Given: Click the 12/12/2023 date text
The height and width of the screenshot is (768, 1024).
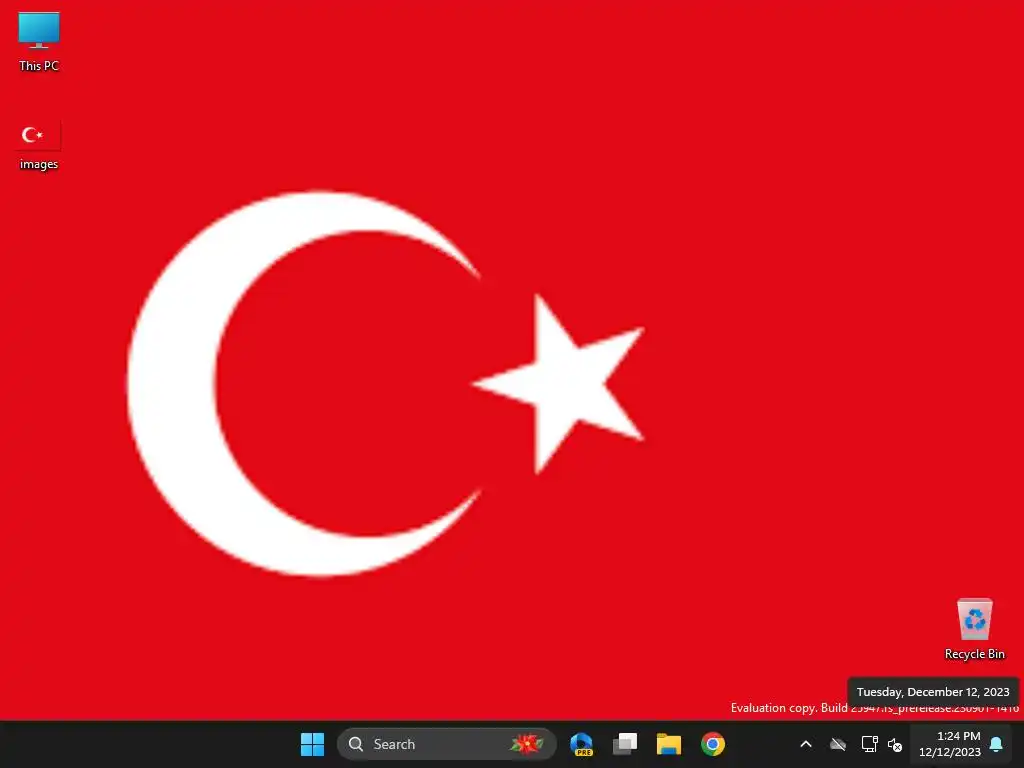Looking at the screenshot, I should coord(950,752).
